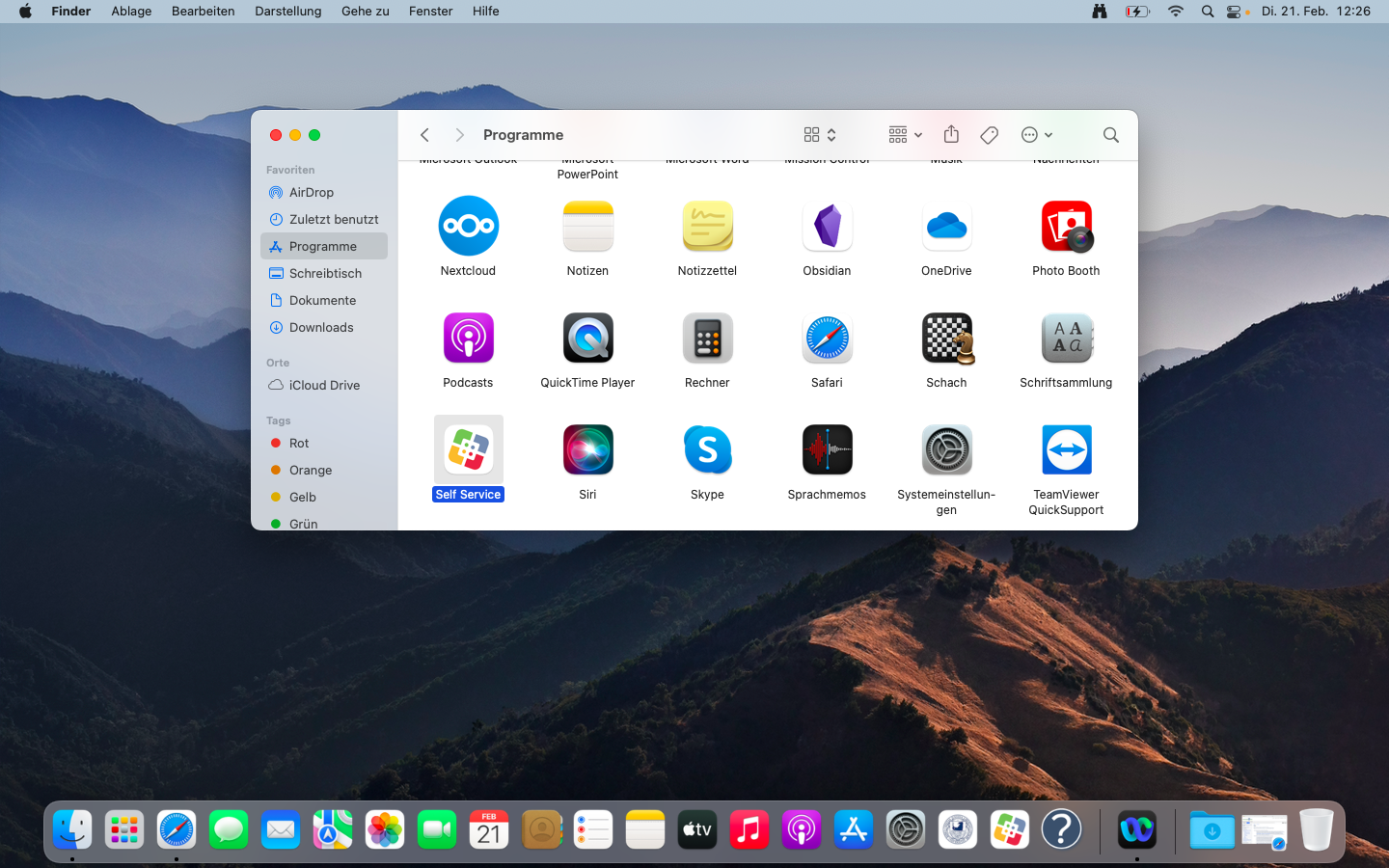Viewport: 1389px width, 868px height.
Task: Open the FaceTime app in Dock
Action: click(x=437, y=829)
